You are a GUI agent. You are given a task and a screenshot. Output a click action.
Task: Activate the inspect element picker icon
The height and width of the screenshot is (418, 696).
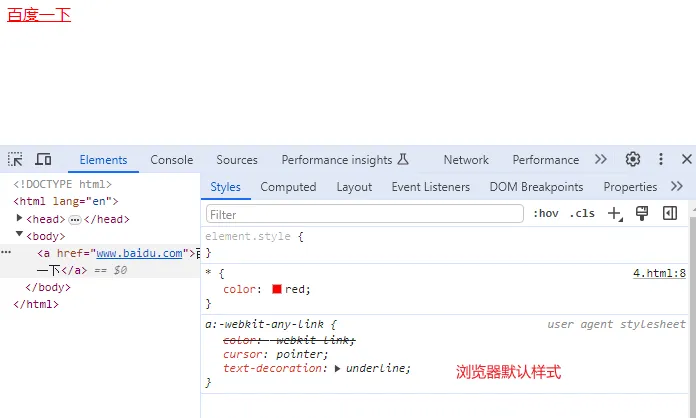[16, 159]
